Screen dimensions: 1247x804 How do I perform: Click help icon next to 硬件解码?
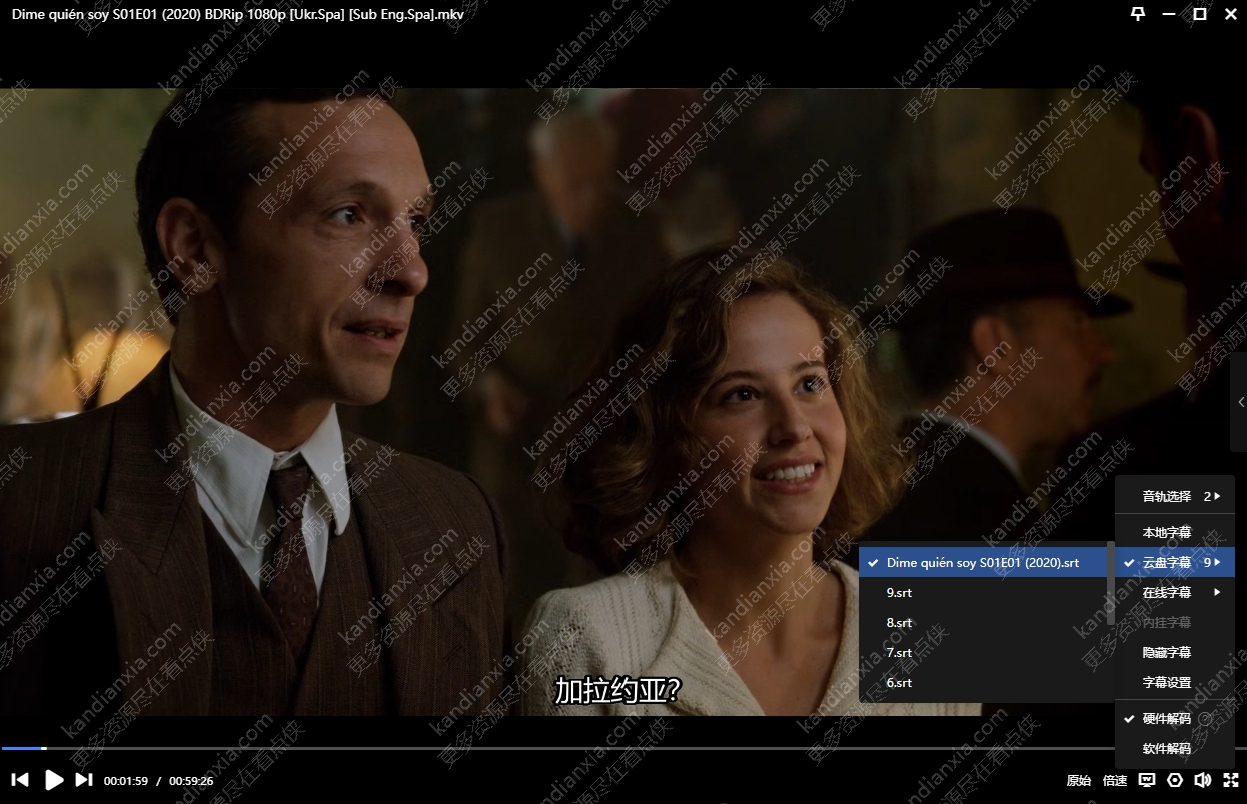[x=1205, y=718]
